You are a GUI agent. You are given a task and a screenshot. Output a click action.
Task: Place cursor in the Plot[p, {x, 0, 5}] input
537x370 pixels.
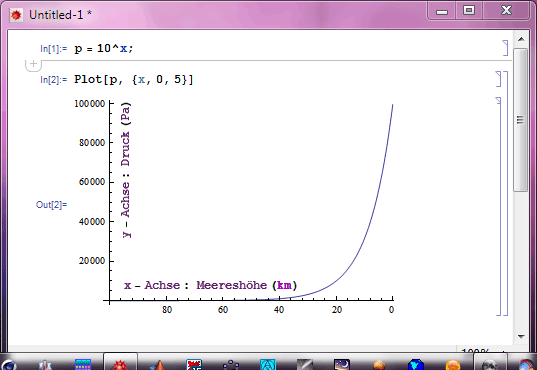[134, 79]
